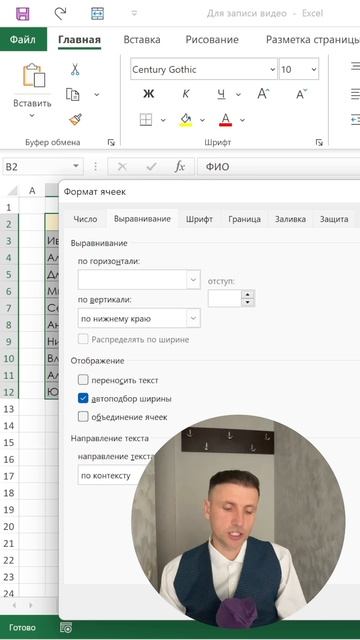
Task: Switch to the Граница tab
Action: click(x=244, y=219)
